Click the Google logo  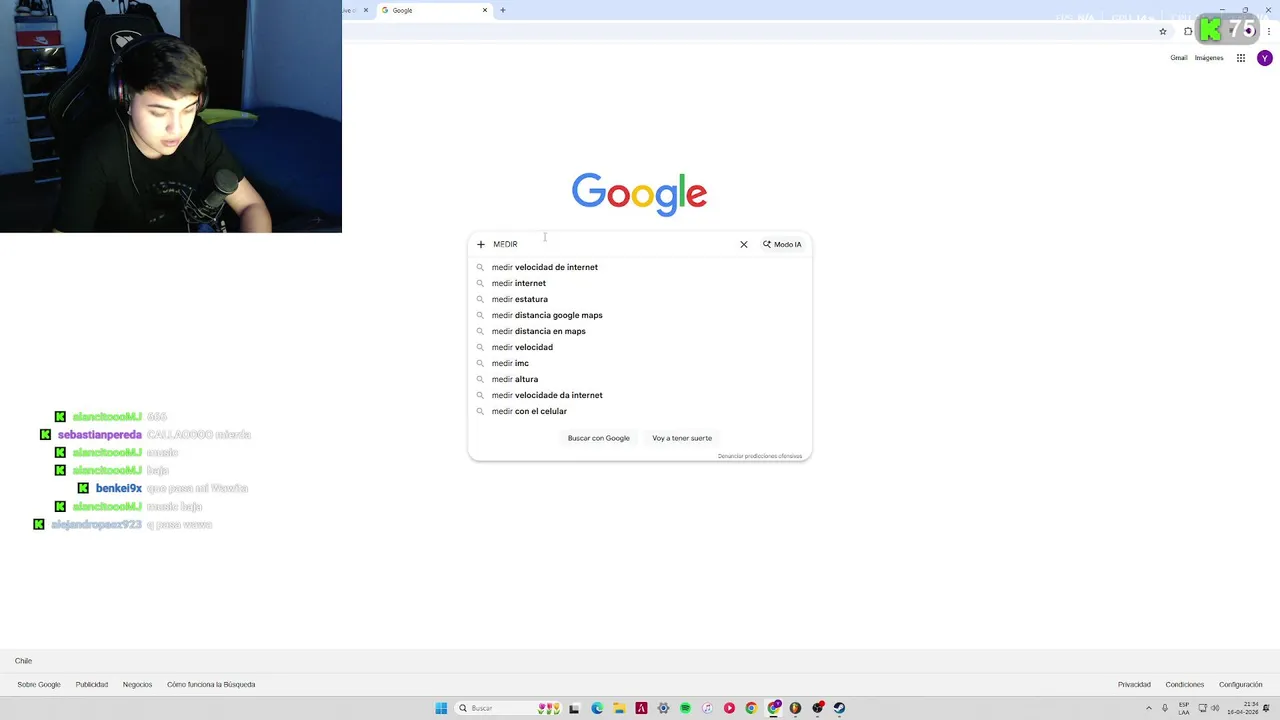coord(639,193)
